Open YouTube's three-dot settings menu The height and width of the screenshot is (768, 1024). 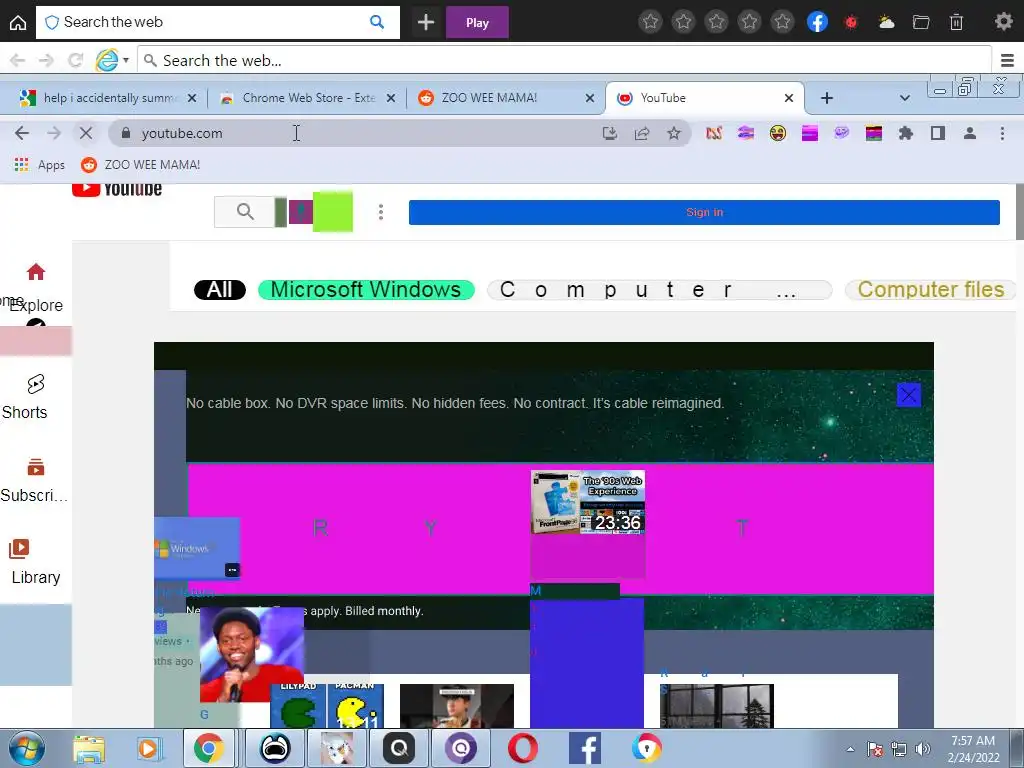coord(381,212)
